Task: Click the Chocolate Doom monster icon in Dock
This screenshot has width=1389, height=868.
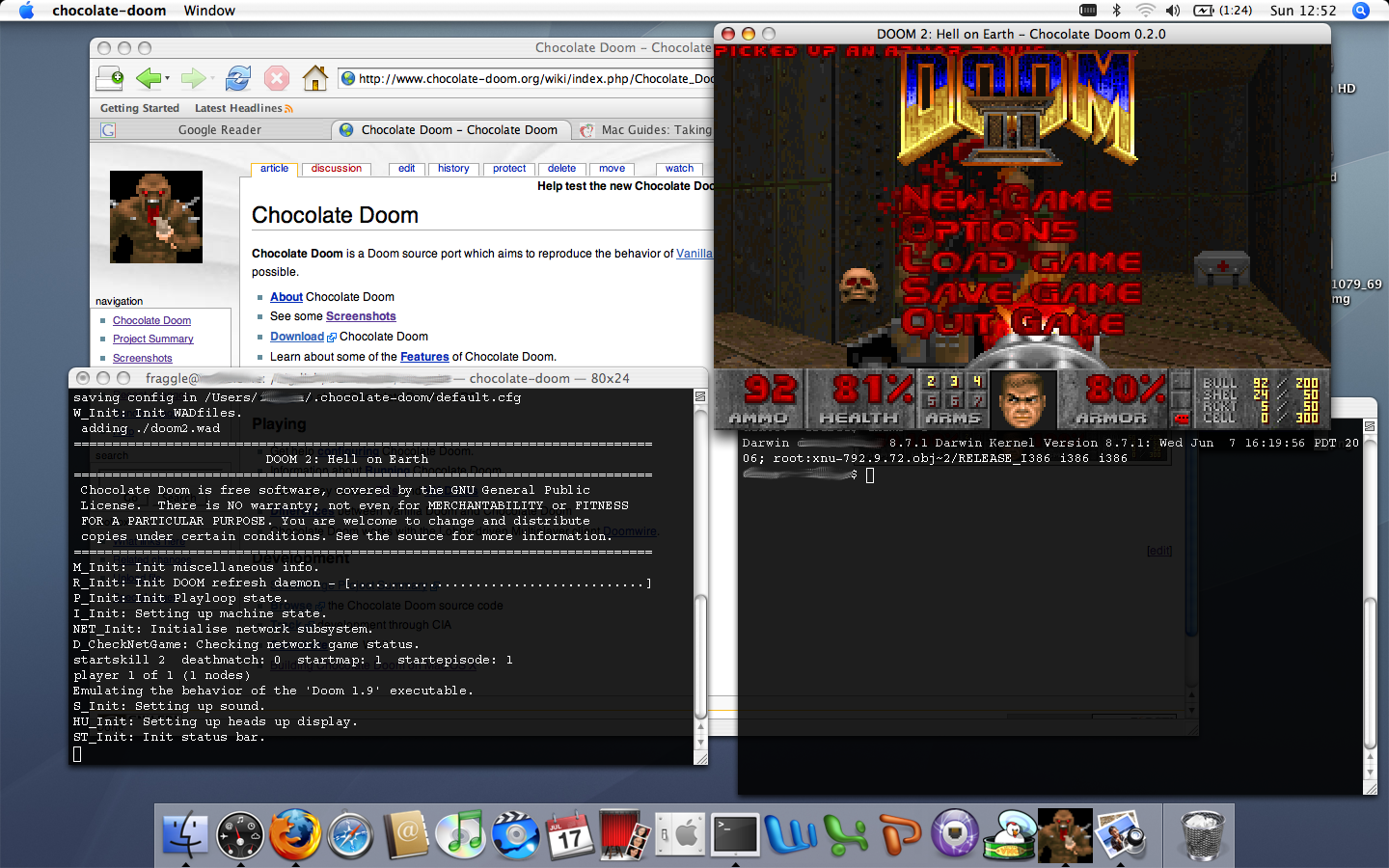Action: tap(1065, 835)
